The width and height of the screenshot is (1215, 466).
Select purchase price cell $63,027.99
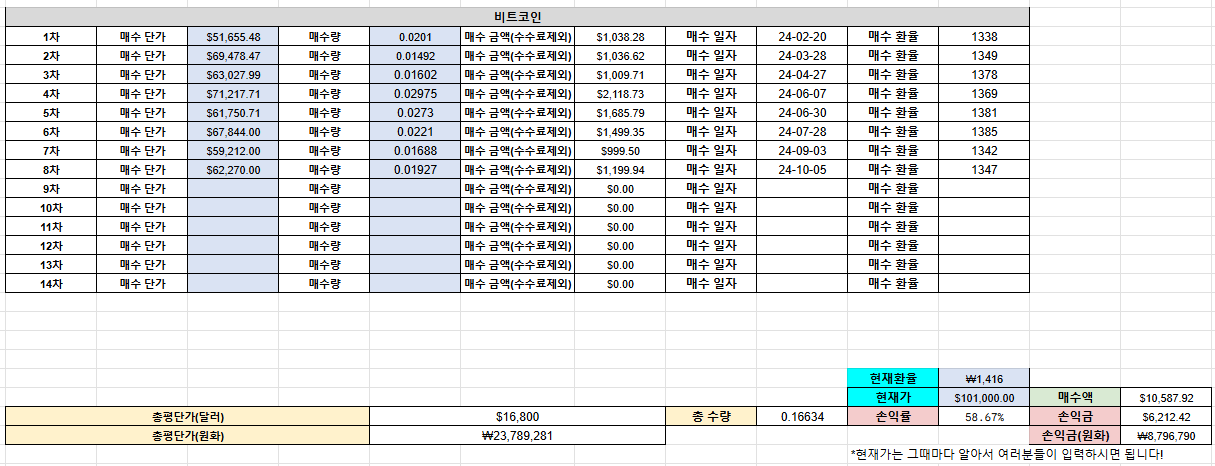[x=233, y=75]
